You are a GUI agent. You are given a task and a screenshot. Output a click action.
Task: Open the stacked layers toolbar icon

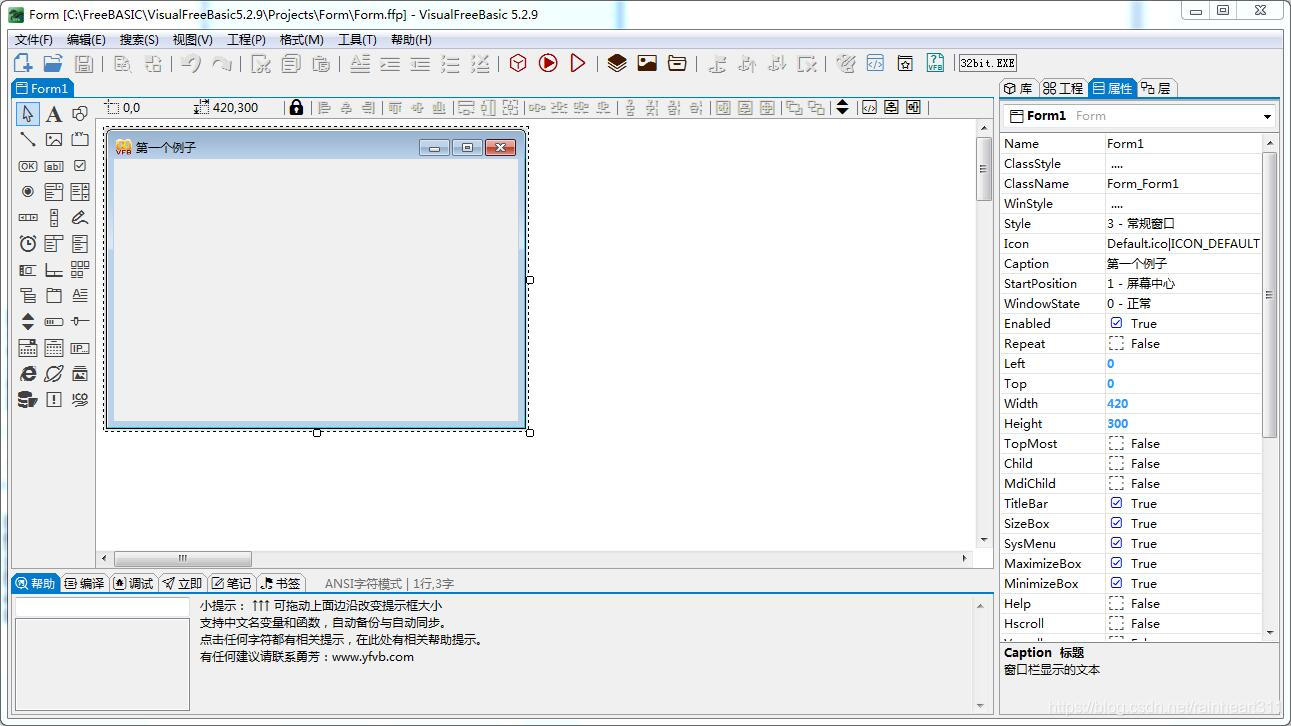pyautogui.click(x=617, y=63)
